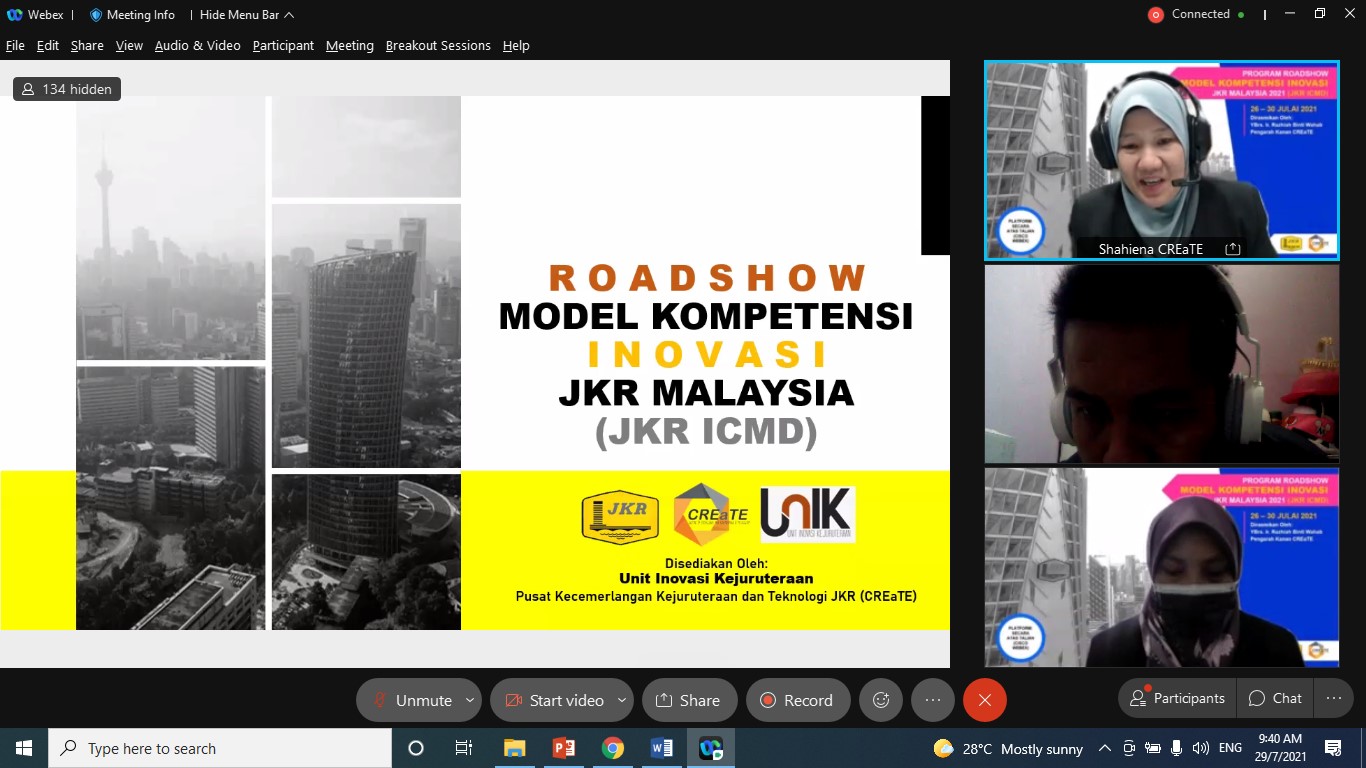Leave meeting with red X button
The width and height of the screenshot is (1366, 768).
pos(985,700)
